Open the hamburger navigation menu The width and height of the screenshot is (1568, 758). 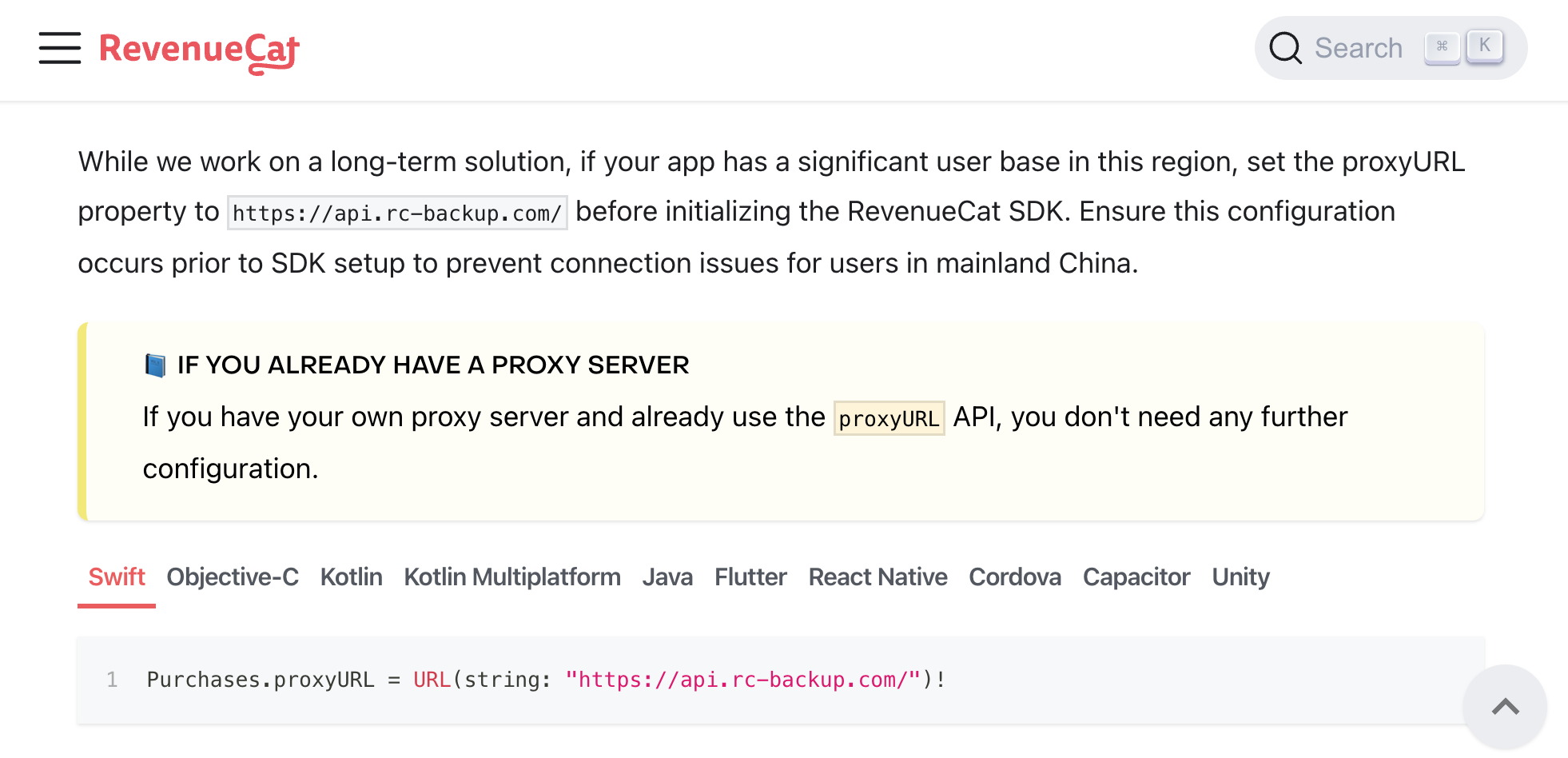[x=60, y=48]
